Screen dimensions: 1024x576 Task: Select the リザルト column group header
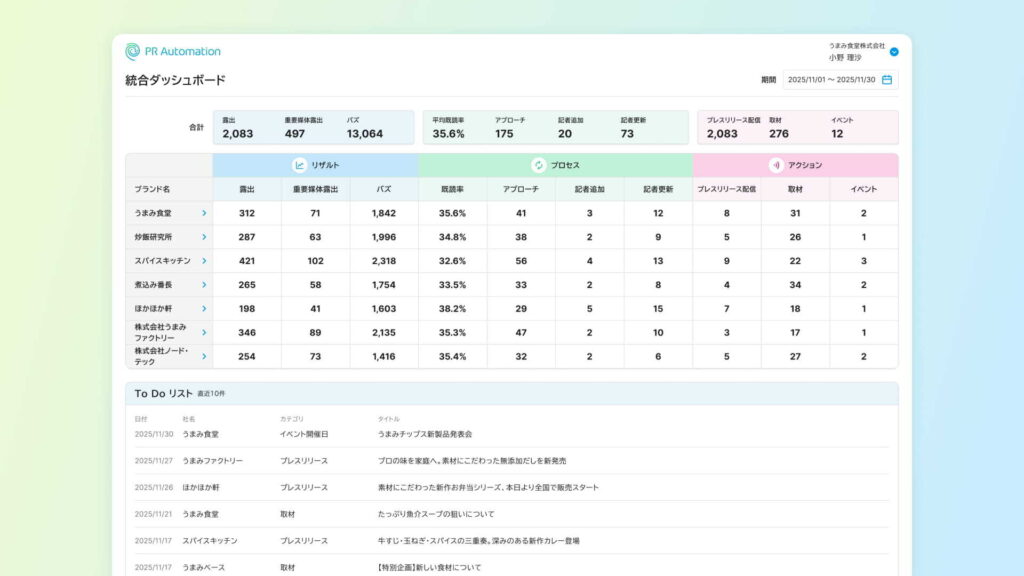coord(316,165)
